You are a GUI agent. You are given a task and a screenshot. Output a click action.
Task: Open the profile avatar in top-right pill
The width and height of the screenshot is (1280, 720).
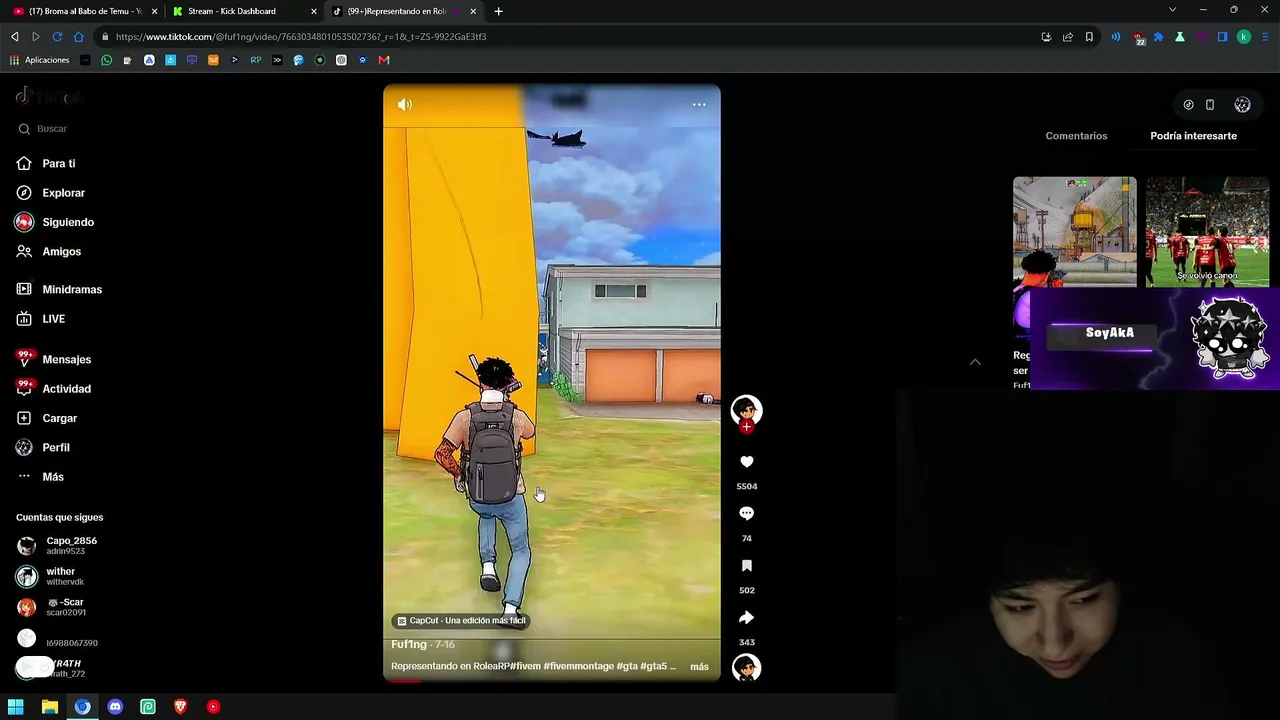coord(1242,105)
